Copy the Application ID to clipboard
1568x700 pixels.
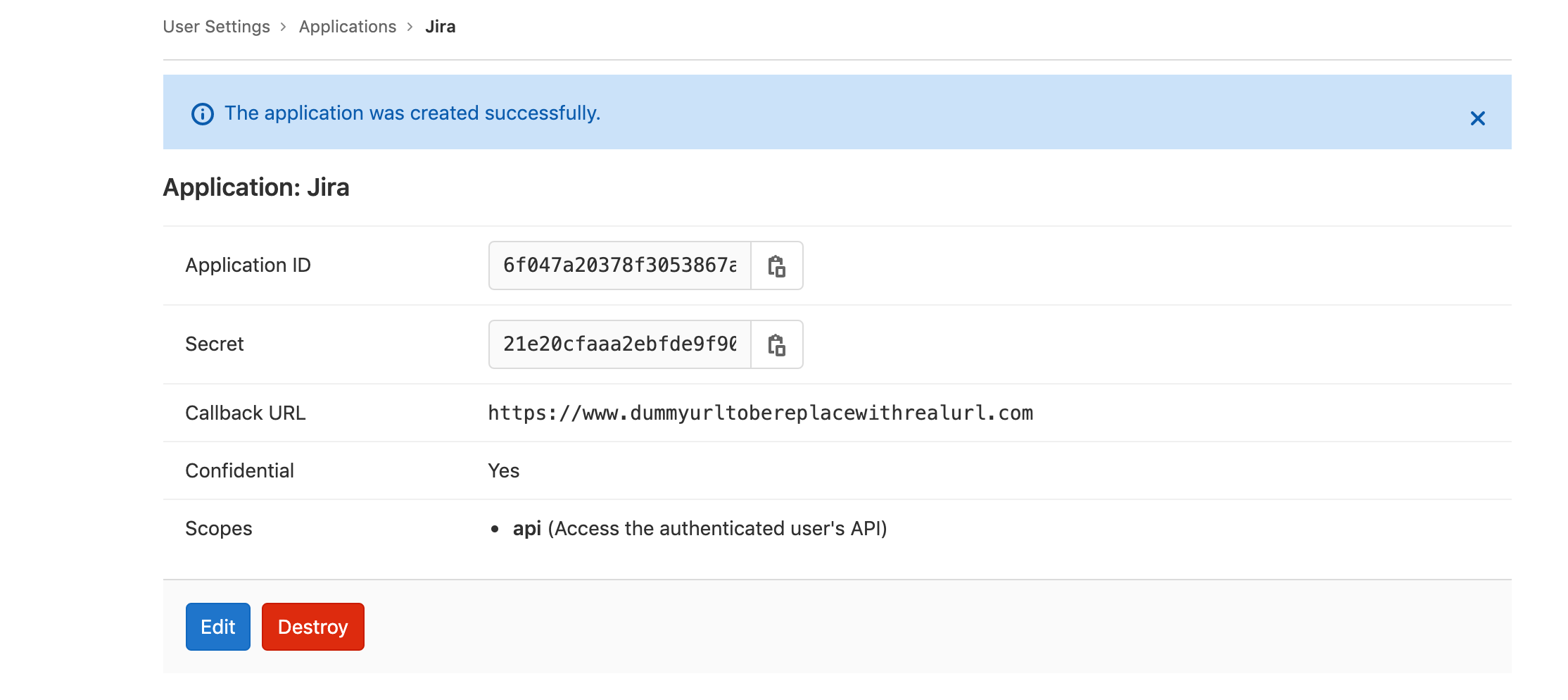[x=776, y=266]
